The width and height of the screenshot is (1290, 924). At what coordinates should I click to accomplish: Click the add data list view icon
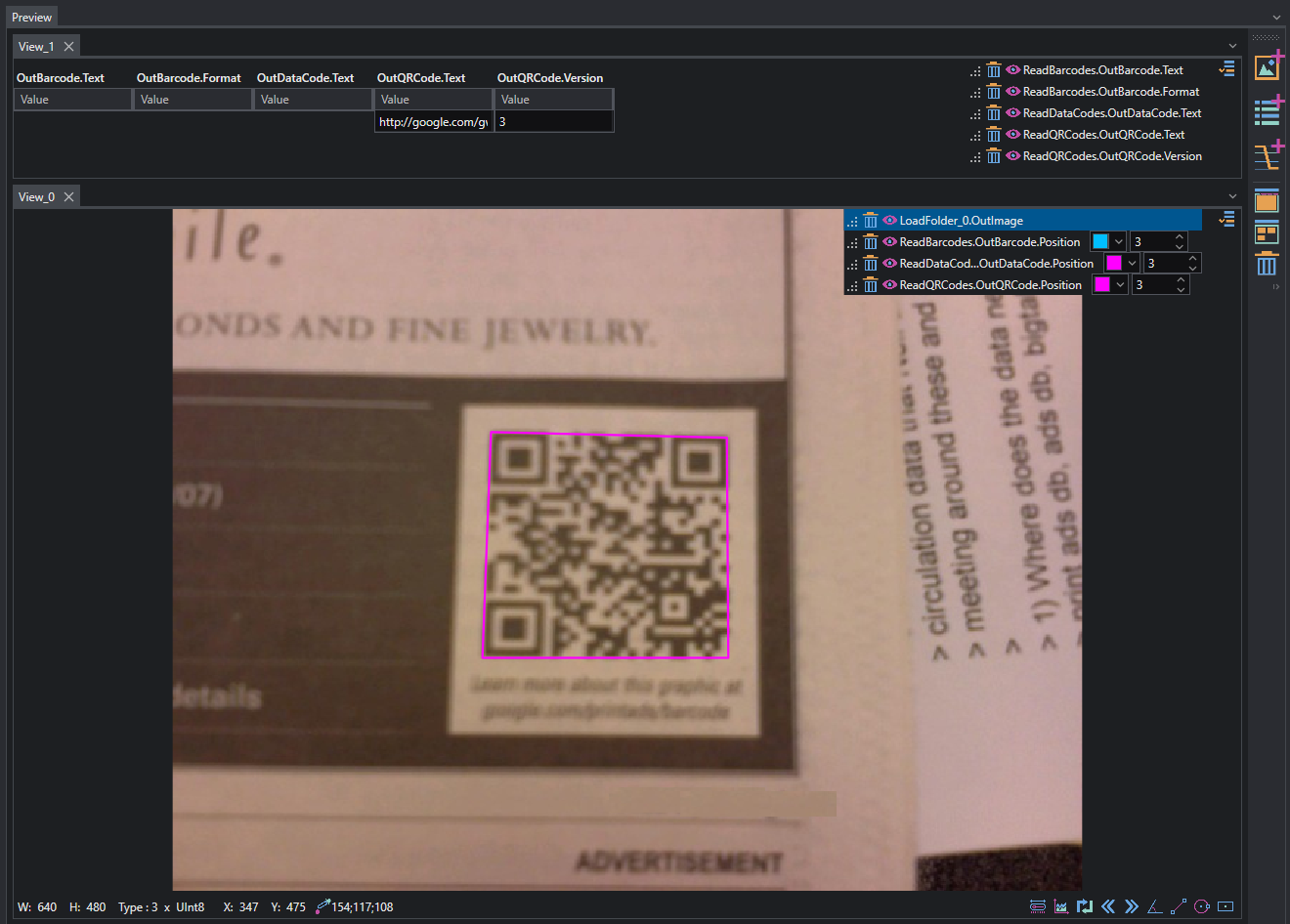pos(1268,111)
